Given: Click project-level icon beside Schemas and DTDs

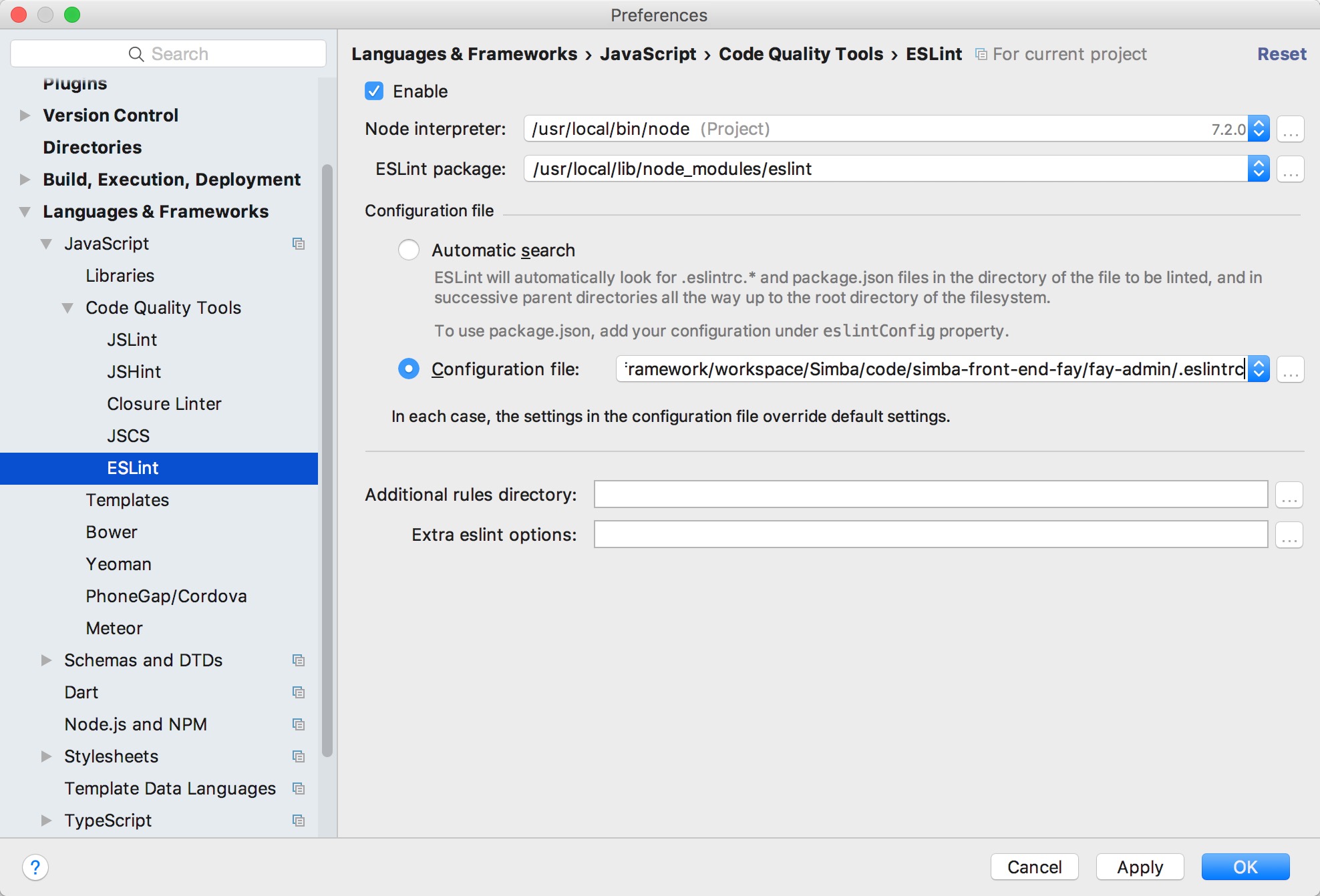Looking at the screenshot, I should tap(299, 660).
